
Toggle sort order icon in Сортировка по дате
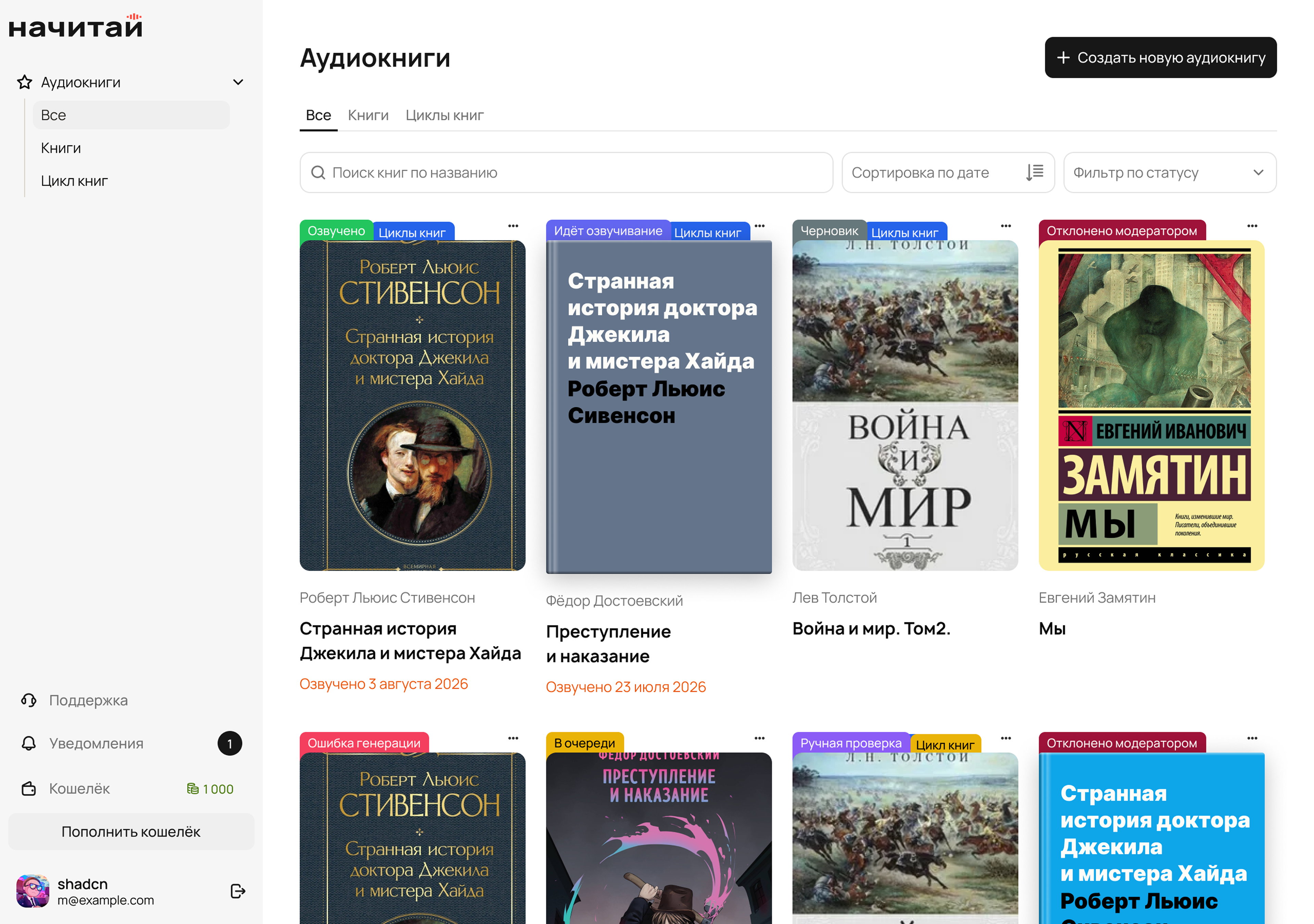[x=1035, y=172]
